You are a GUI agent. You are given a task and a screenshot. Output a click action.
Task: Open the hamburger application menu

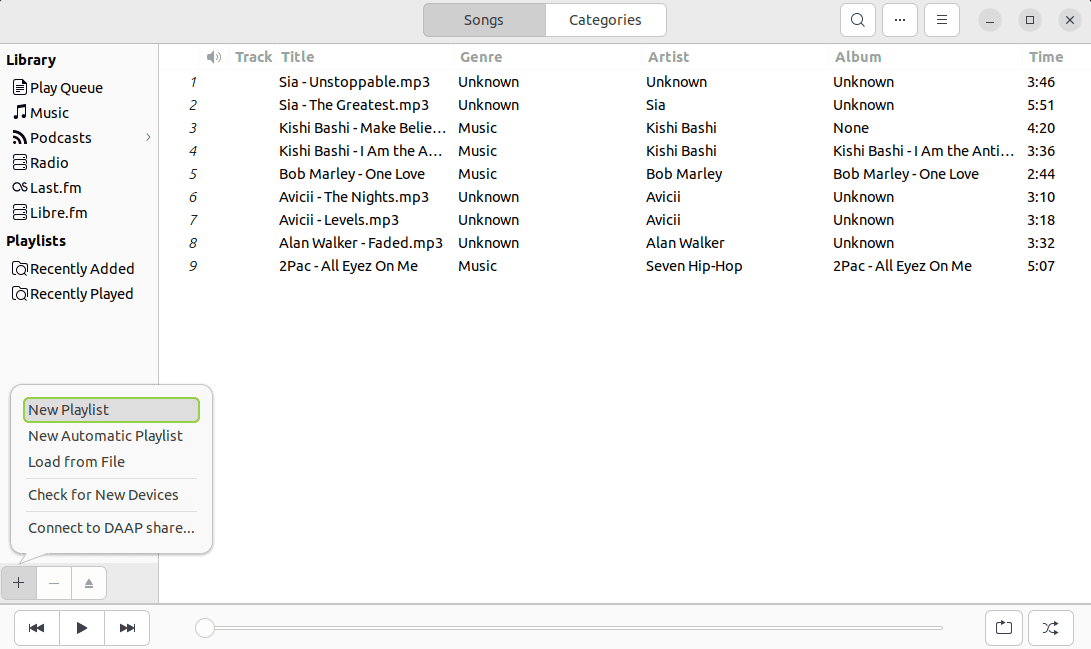tap(941, 19)
